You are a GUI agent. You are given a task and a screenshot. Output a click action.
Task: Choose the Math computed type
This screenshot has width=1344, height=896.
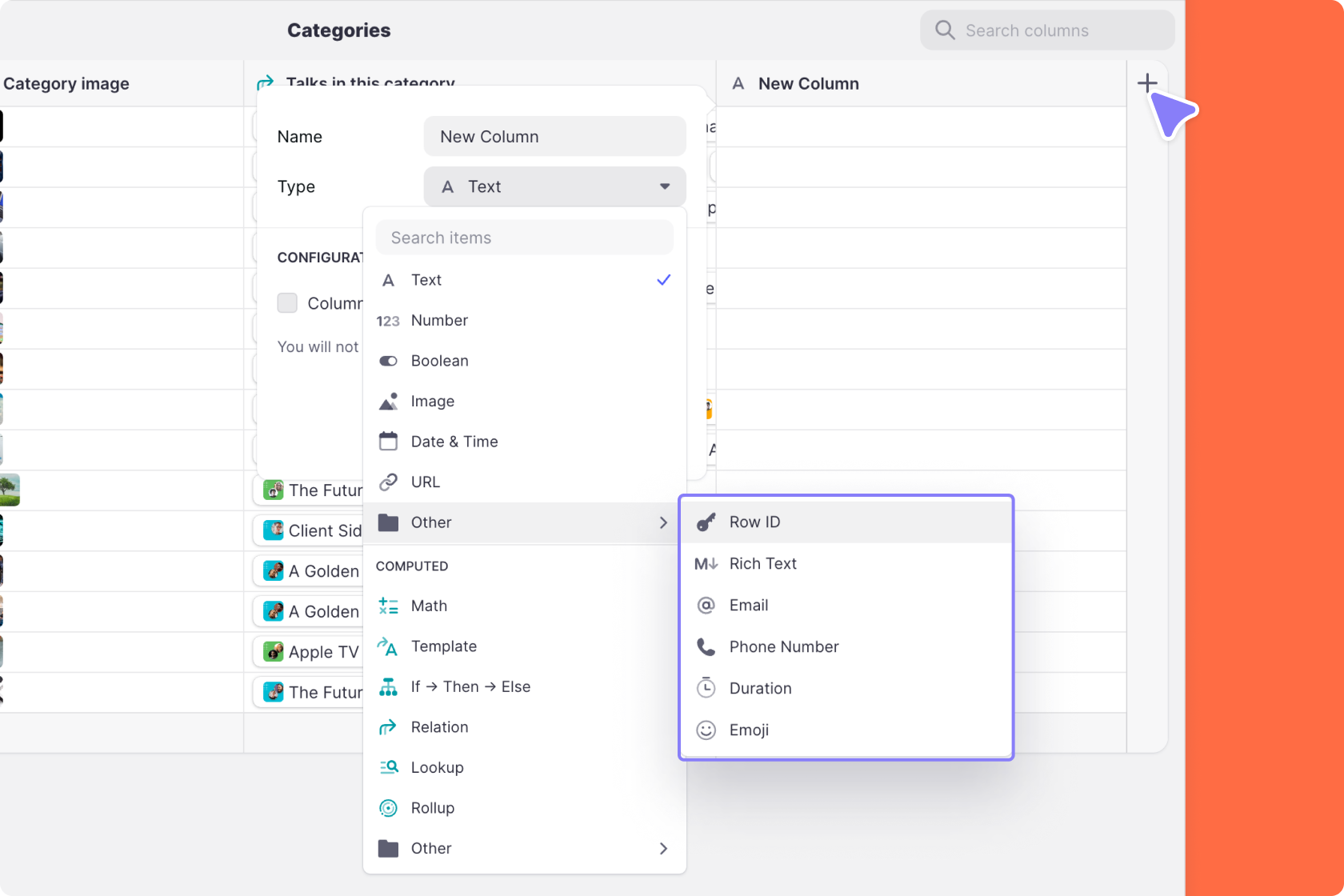click(429, 606)
